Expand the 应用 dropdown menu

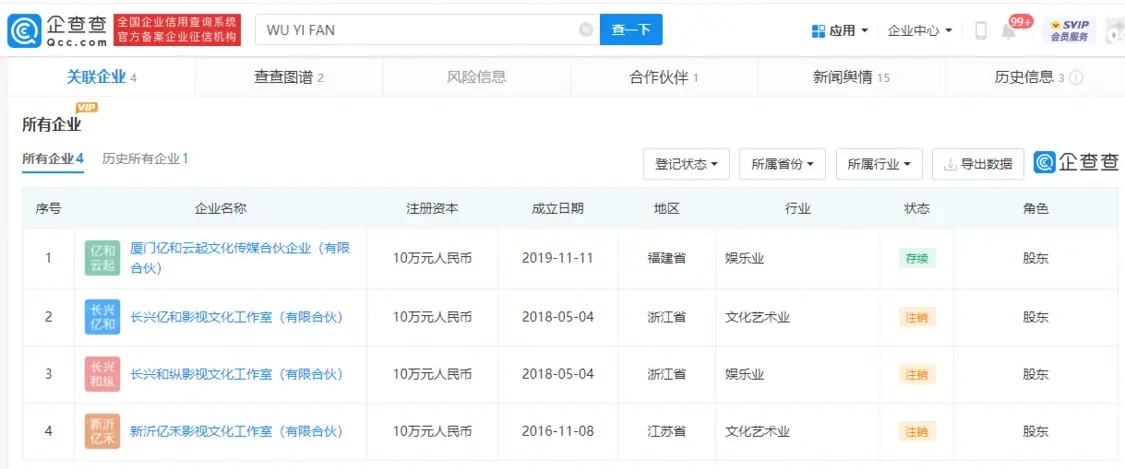point(840,31)
